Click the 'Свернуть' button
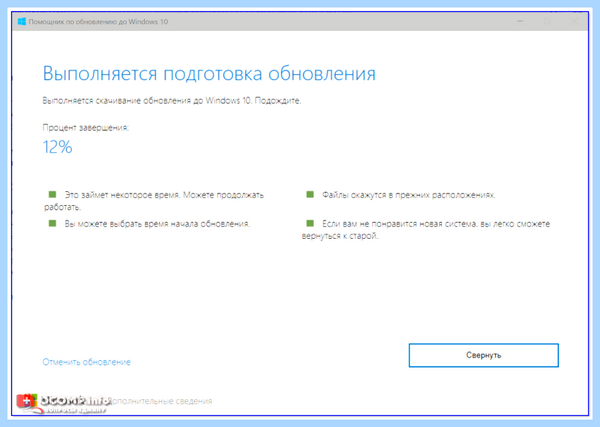Image resolution: width=600 pixels, height=427 pixels. (484, 355)
